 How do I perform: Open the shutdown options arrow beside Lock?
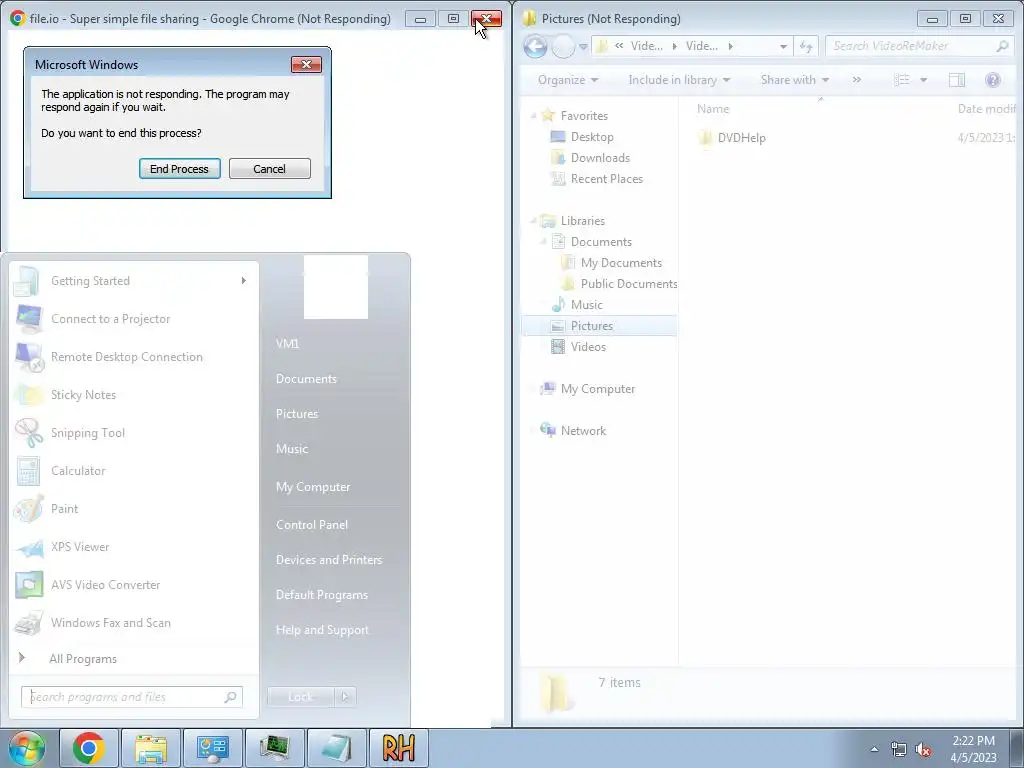[x=345, y=697]
